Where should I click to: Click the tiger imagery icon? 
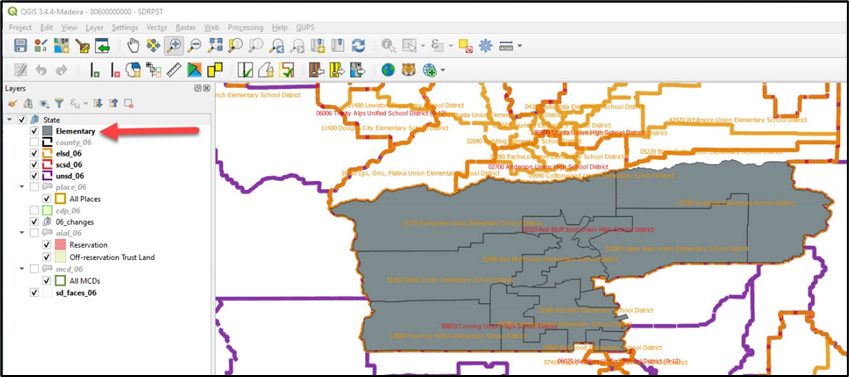(x=408, y=70)
